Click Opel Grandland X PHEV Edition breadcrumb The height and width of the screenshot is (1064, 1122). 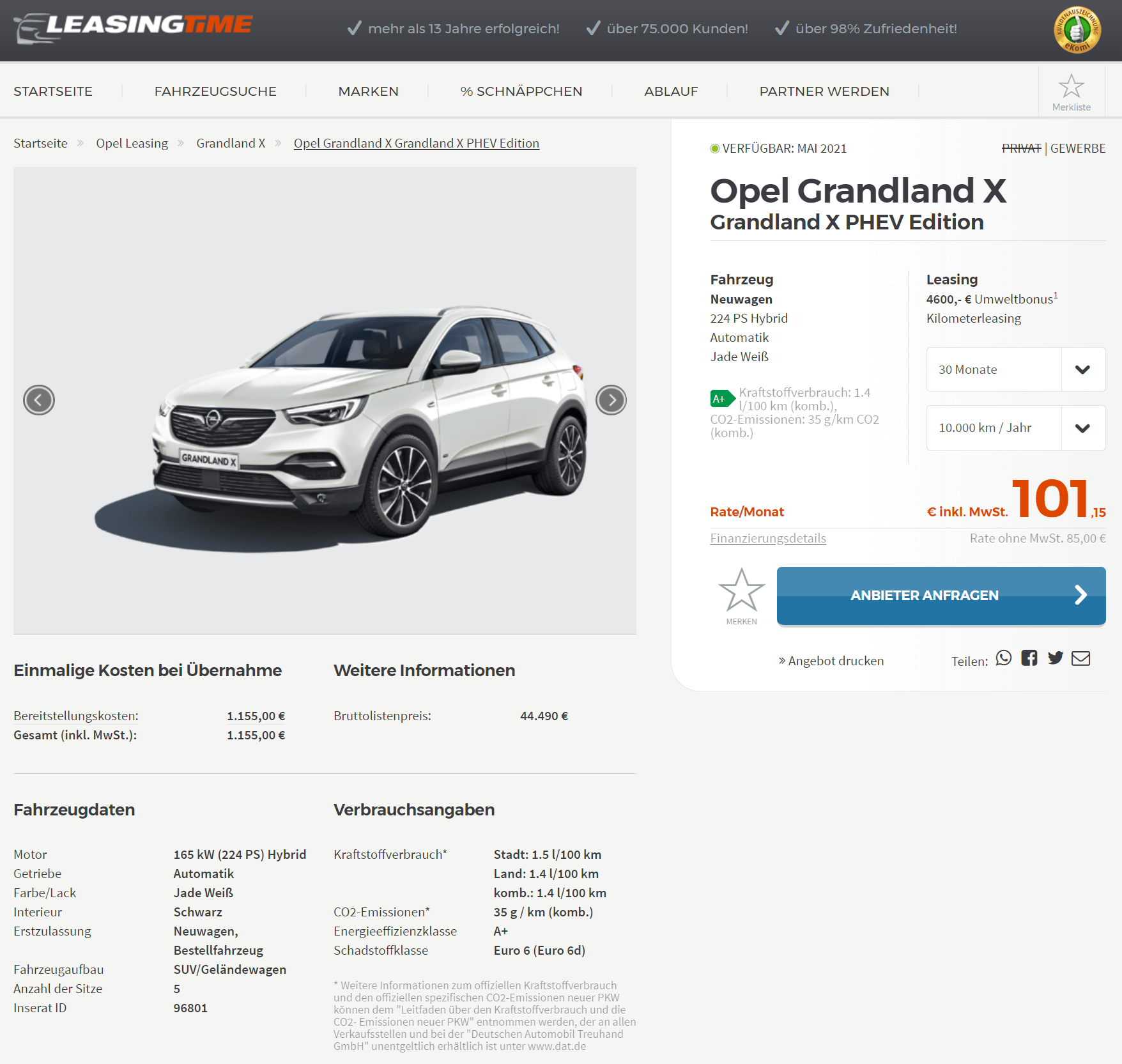(x=417, y=143)
